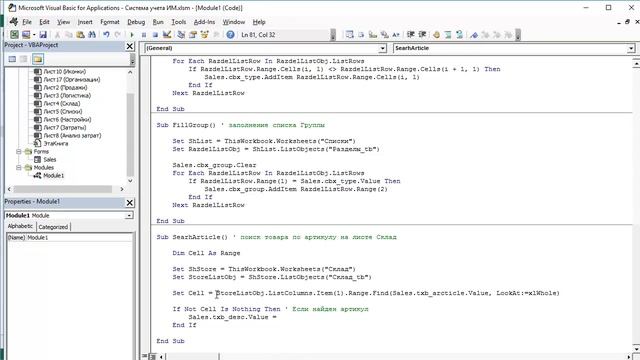Switch to Procedure View at the bottom-left corner
Image resolution: width=640 pixels, height=360 pixels.
[144, 356]
